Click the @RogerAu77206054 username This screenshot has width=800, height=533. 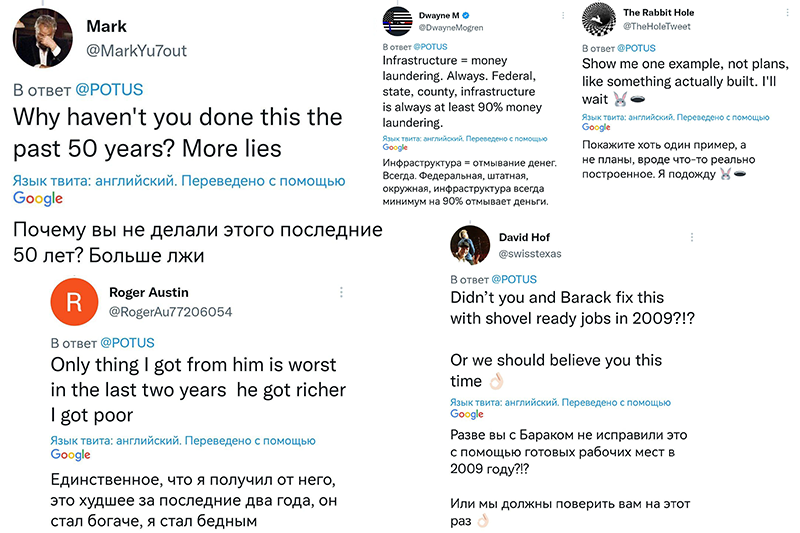point(170,312)
